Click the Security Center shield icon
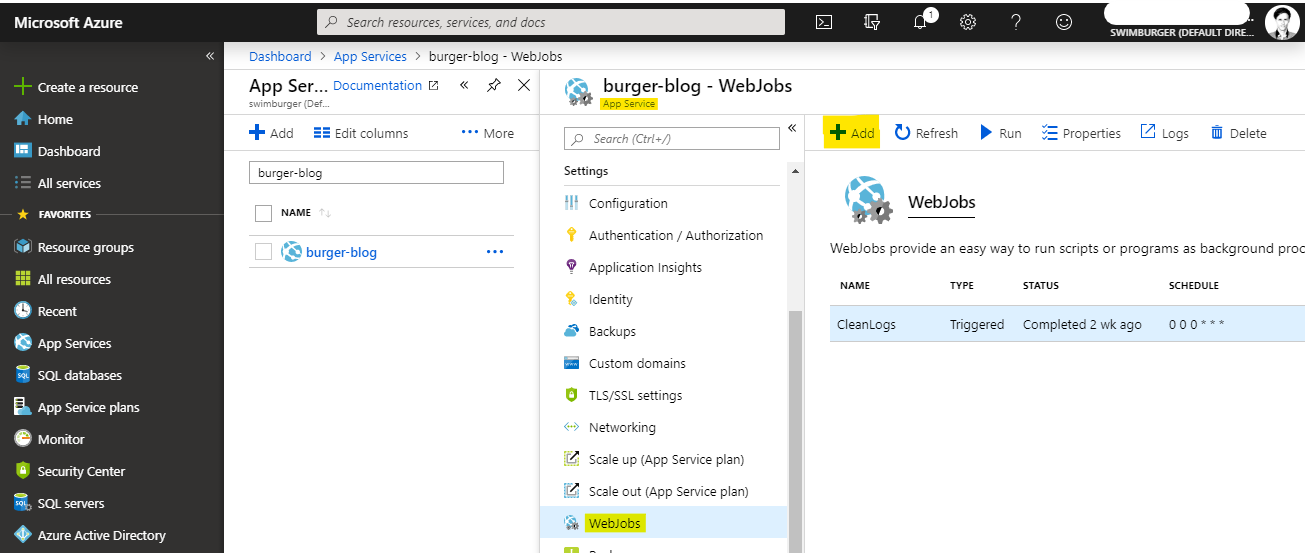Viewport: 1305px width, 553px height. (23, 471)
